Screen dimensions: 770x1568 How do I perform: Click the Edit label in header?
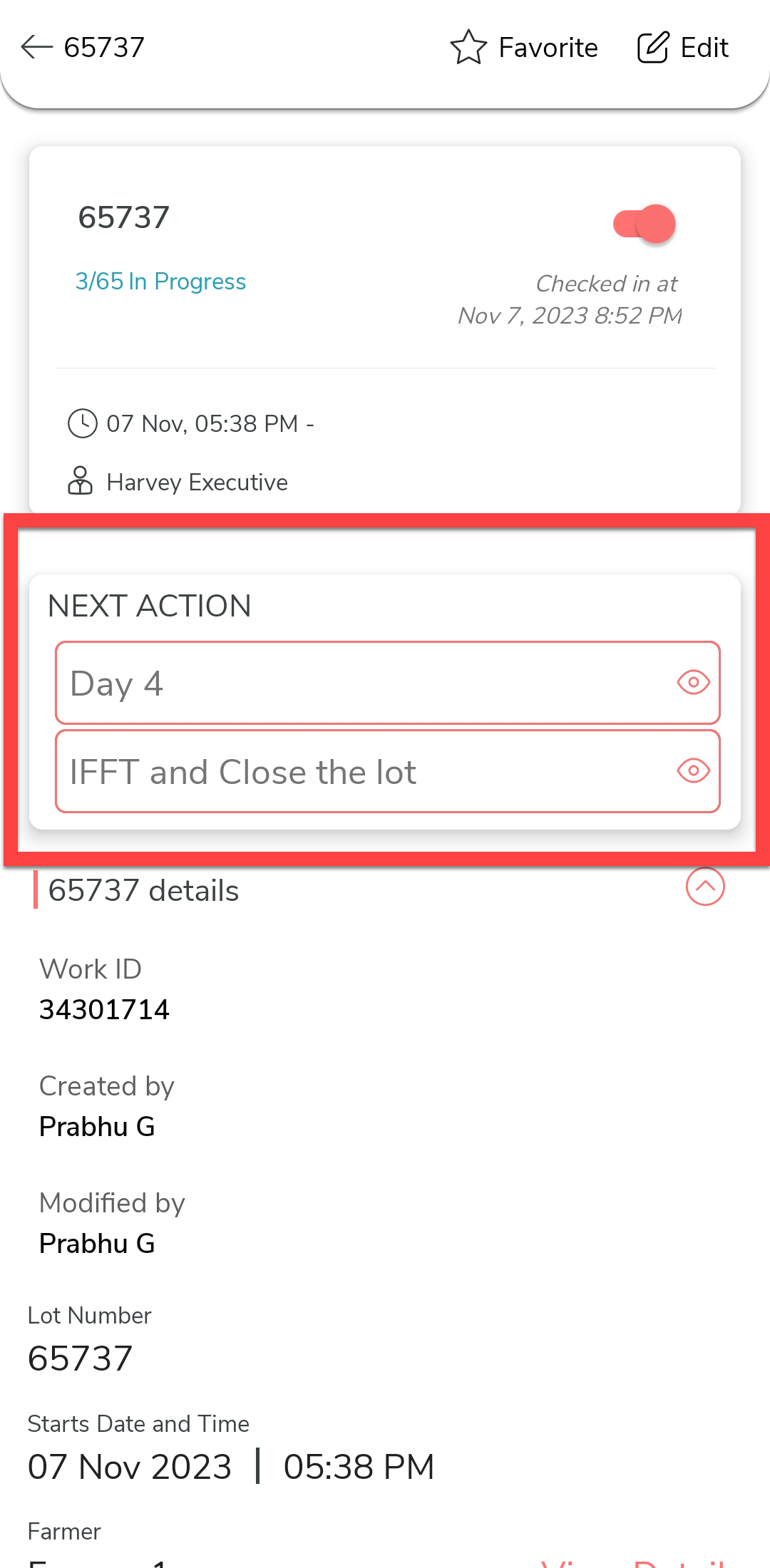704,48
